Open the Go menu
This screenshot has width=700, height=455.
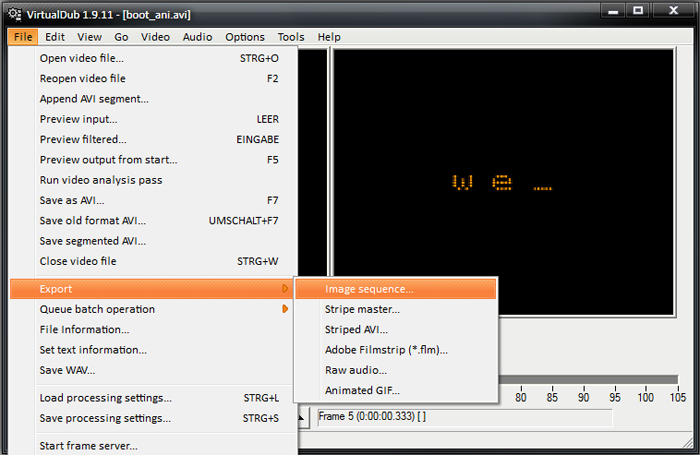pyautogui.click(x=121, y=37)
